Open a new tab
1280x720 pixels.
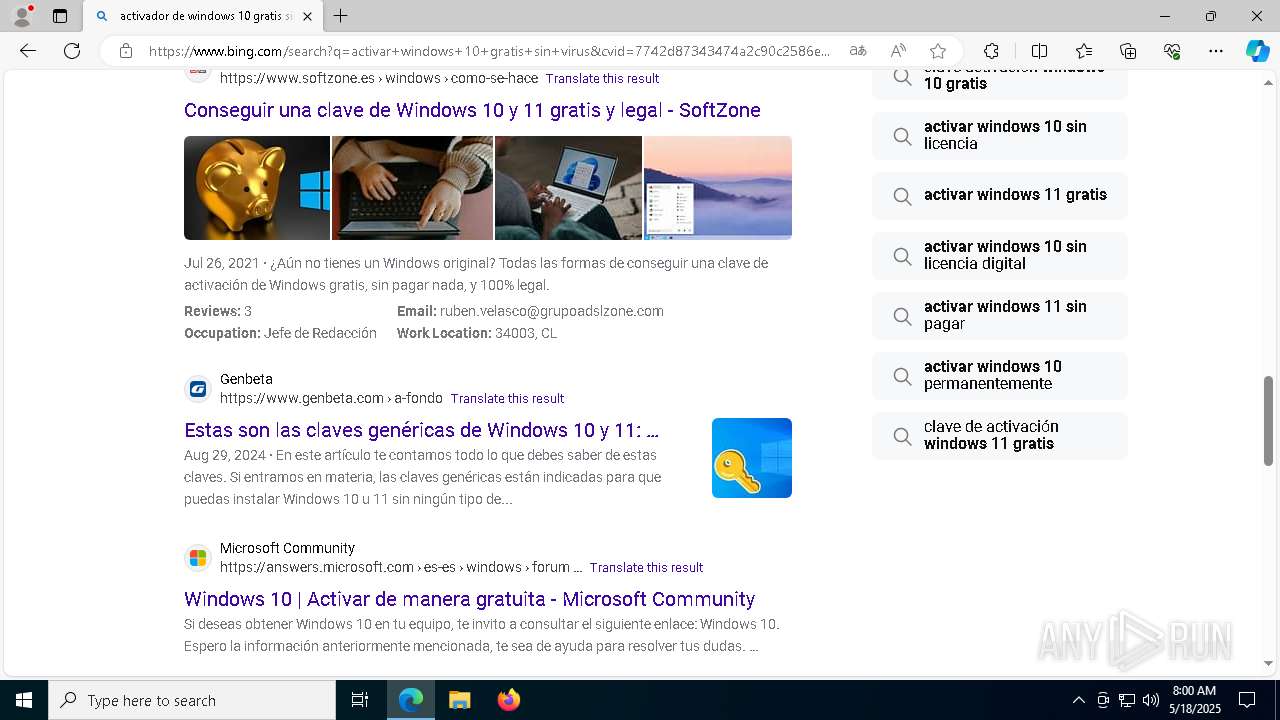click(341, 16)
